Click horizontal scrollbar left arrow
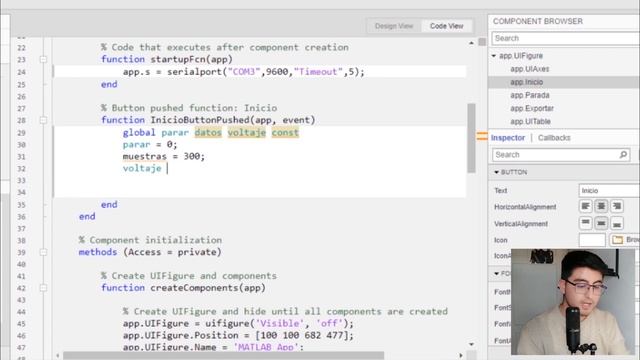640x360 pixels. pyautogui.click(x=58, y=356)
